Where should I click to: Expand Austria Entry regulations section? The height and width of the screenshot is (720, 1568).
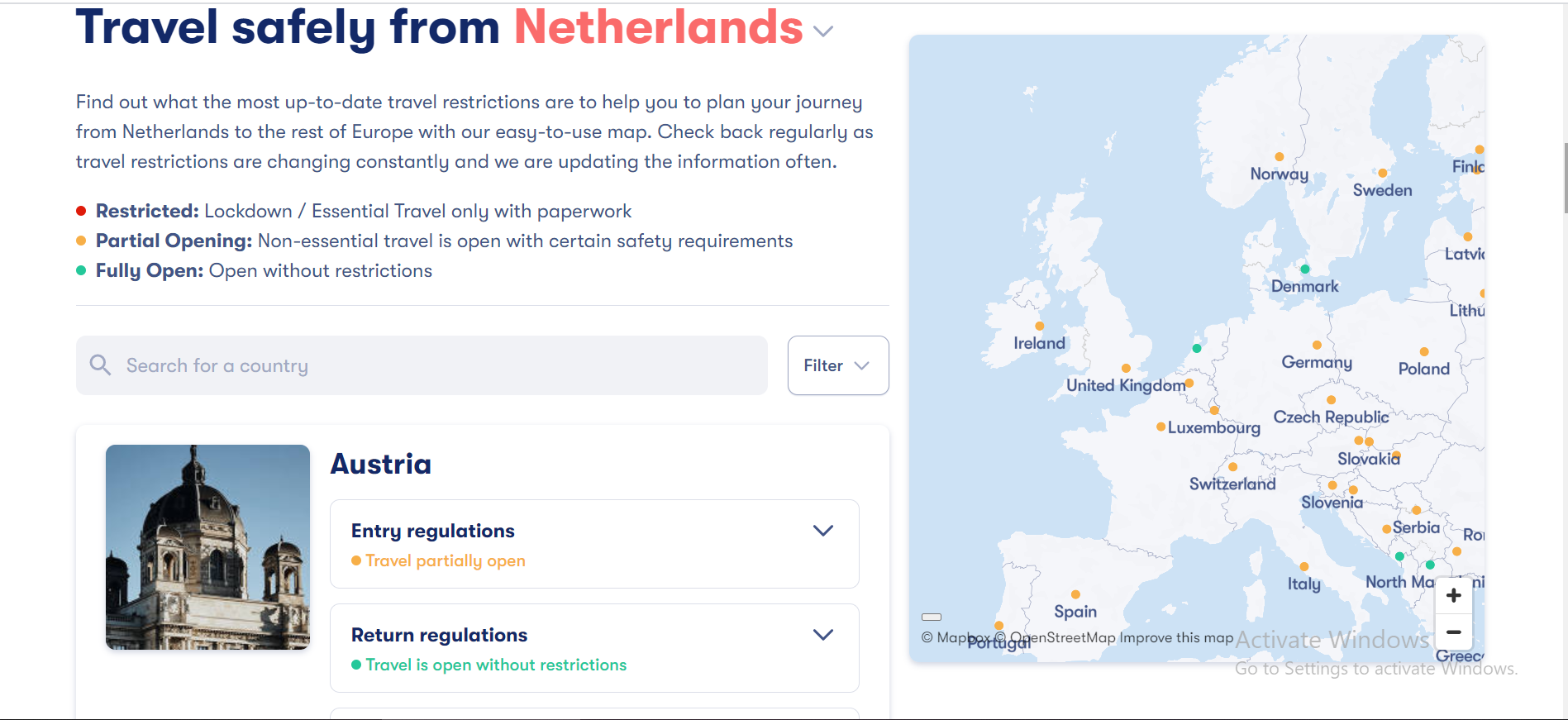click(822, 531)
